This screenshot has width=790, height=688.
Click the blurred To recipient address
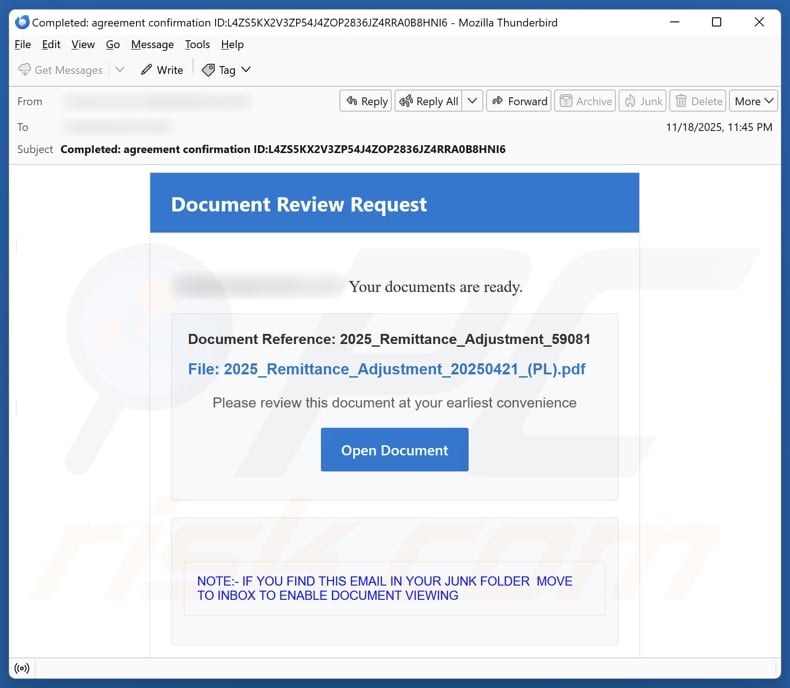point(117,127)
